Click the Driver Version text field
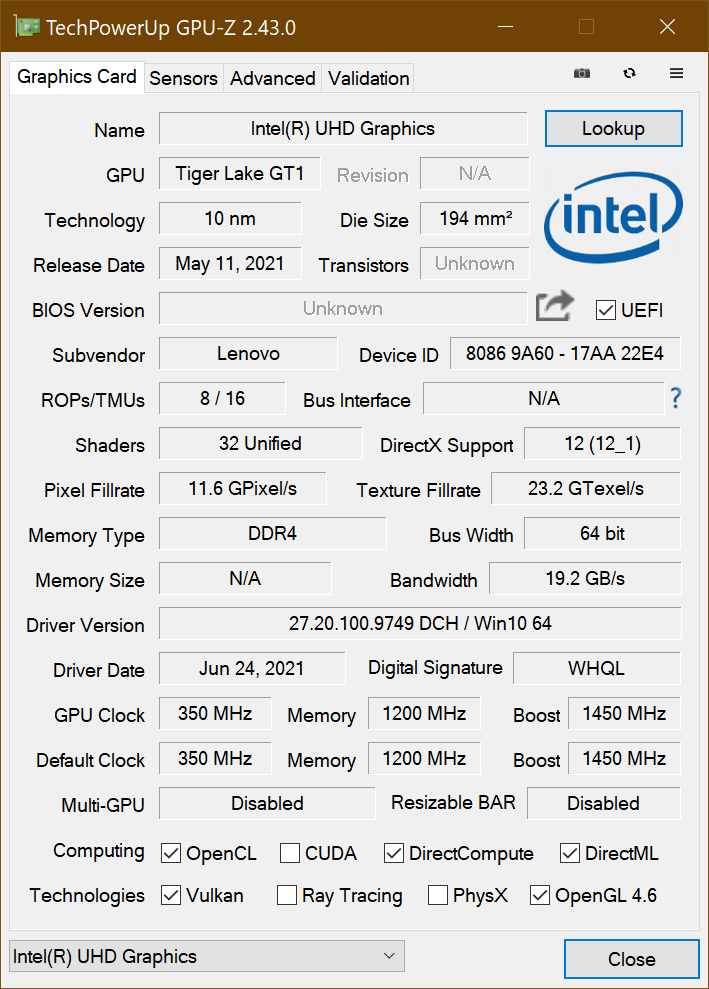Viewport: 709px width, 989px height. (420, 624)
